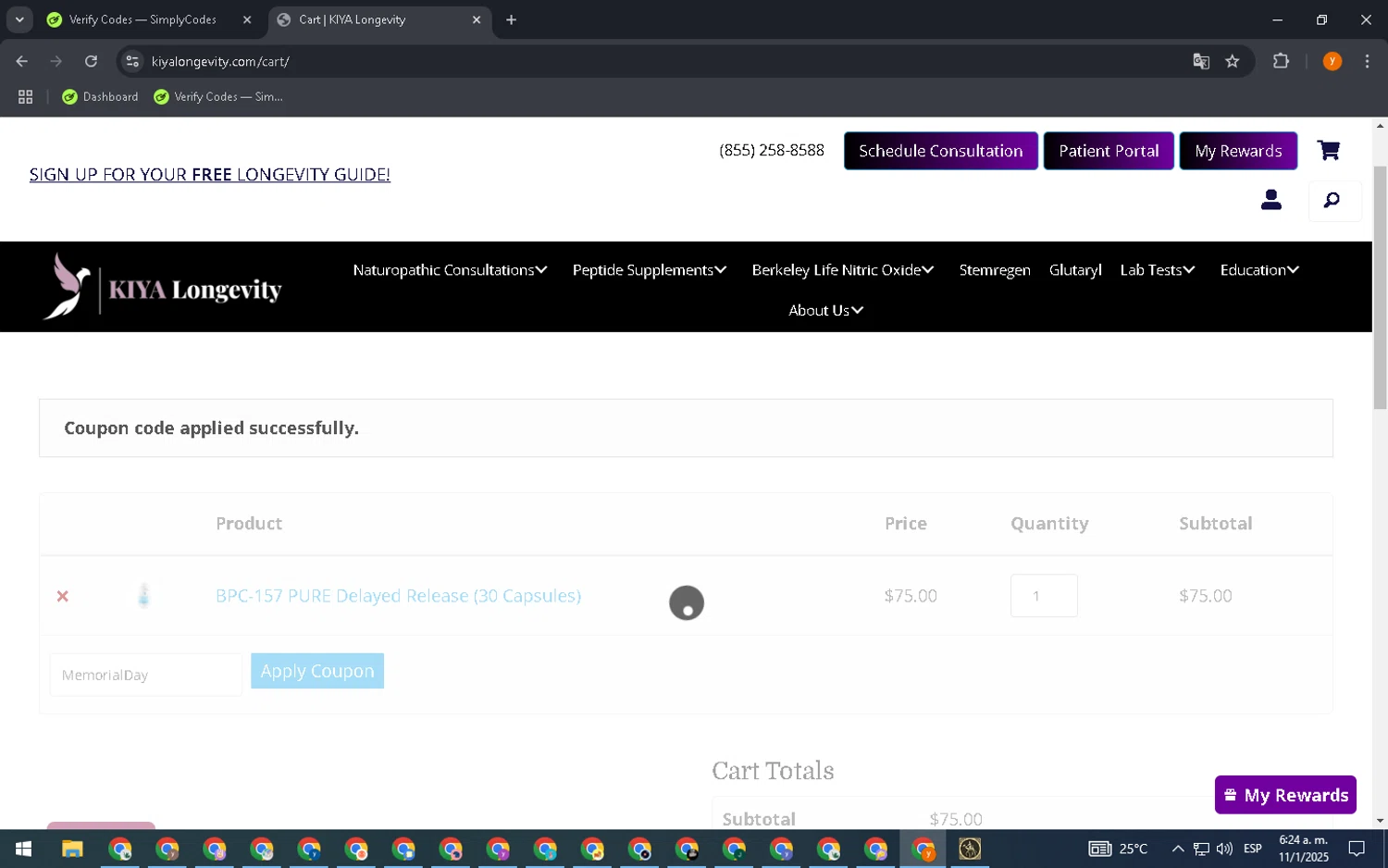Open the floating purple My Rewards widget
Image resolution: width=1388 pixels, height=868 pixels.
(x=1285, y=795)
